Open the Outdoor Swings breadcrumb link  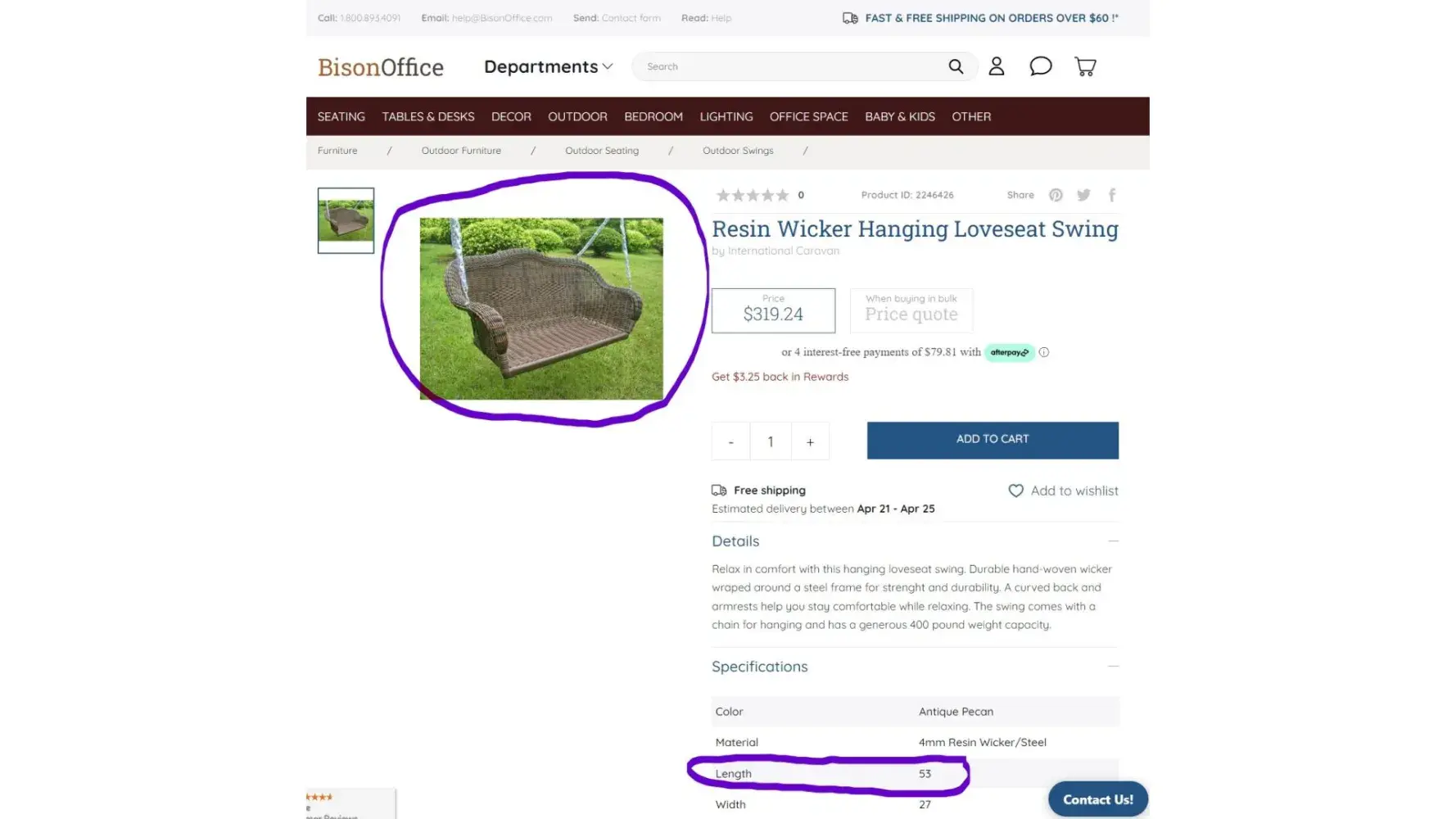[738, 151]
